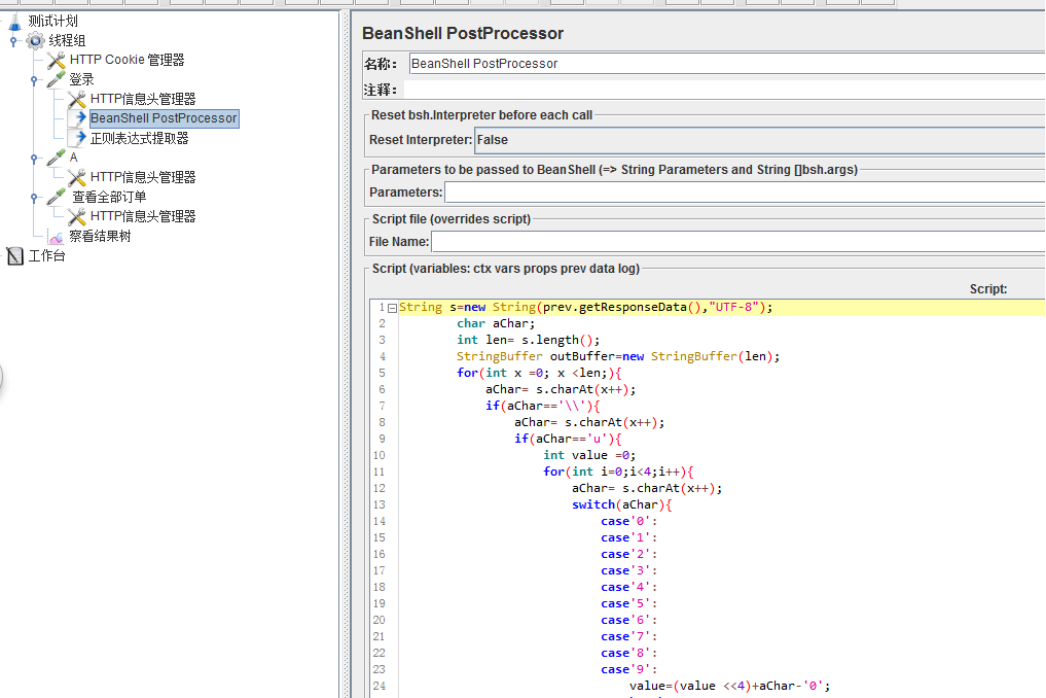Click the HTTP Cookie 管理器 wrench icon
This screenshot has height=698, width=1046.
(56, 61)
